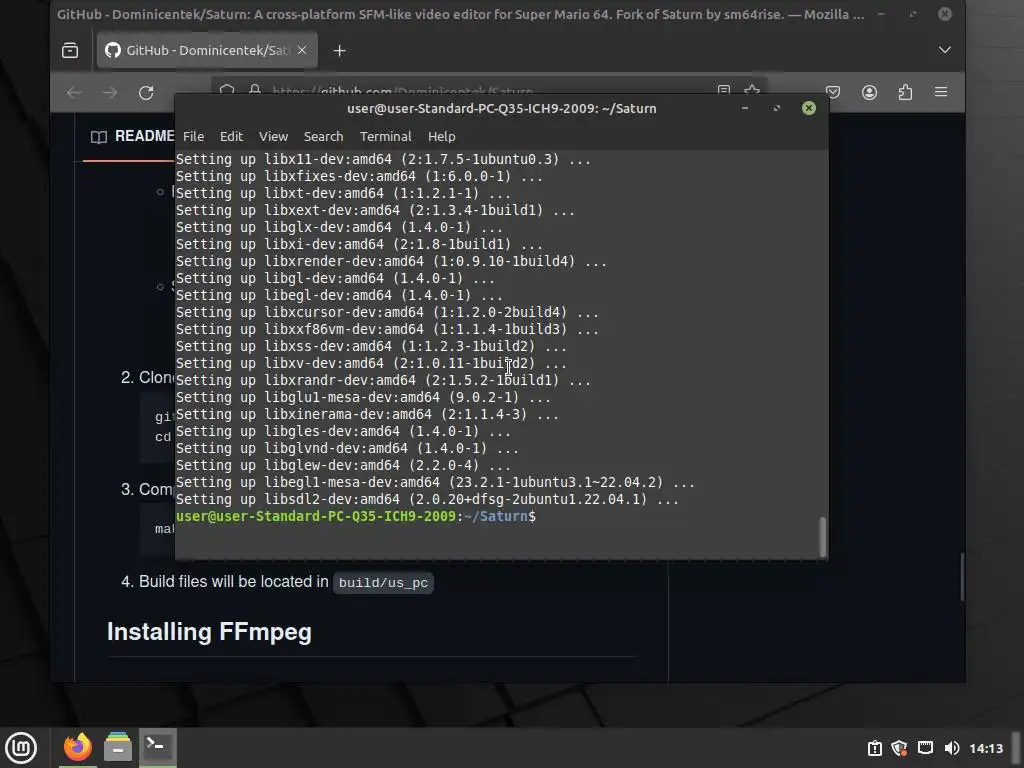
Task: Click the Firefox reload page icon
Action: tap(146, 93)
